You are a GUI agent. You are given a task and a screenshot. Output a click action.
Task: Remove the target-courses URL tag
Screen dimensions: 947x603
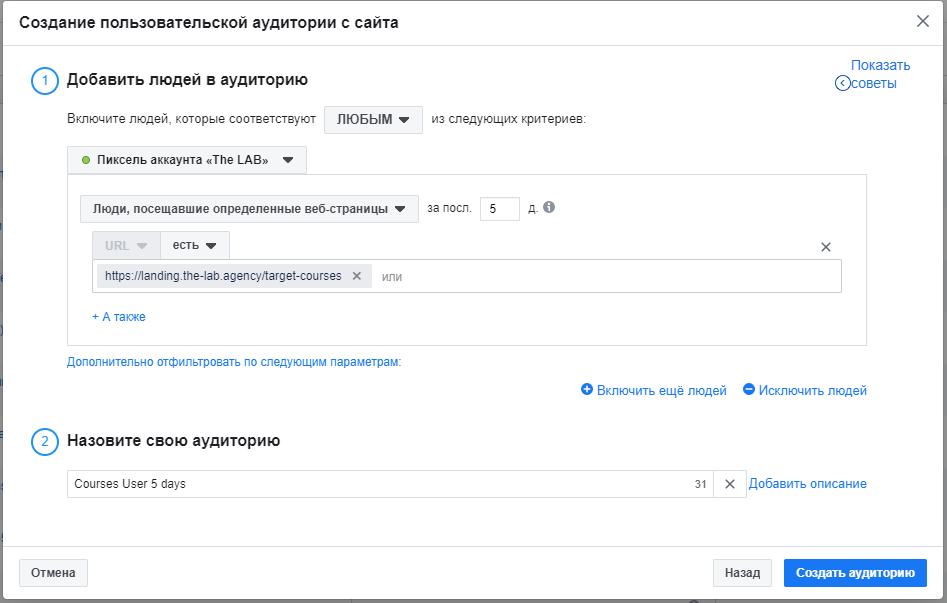357,276
